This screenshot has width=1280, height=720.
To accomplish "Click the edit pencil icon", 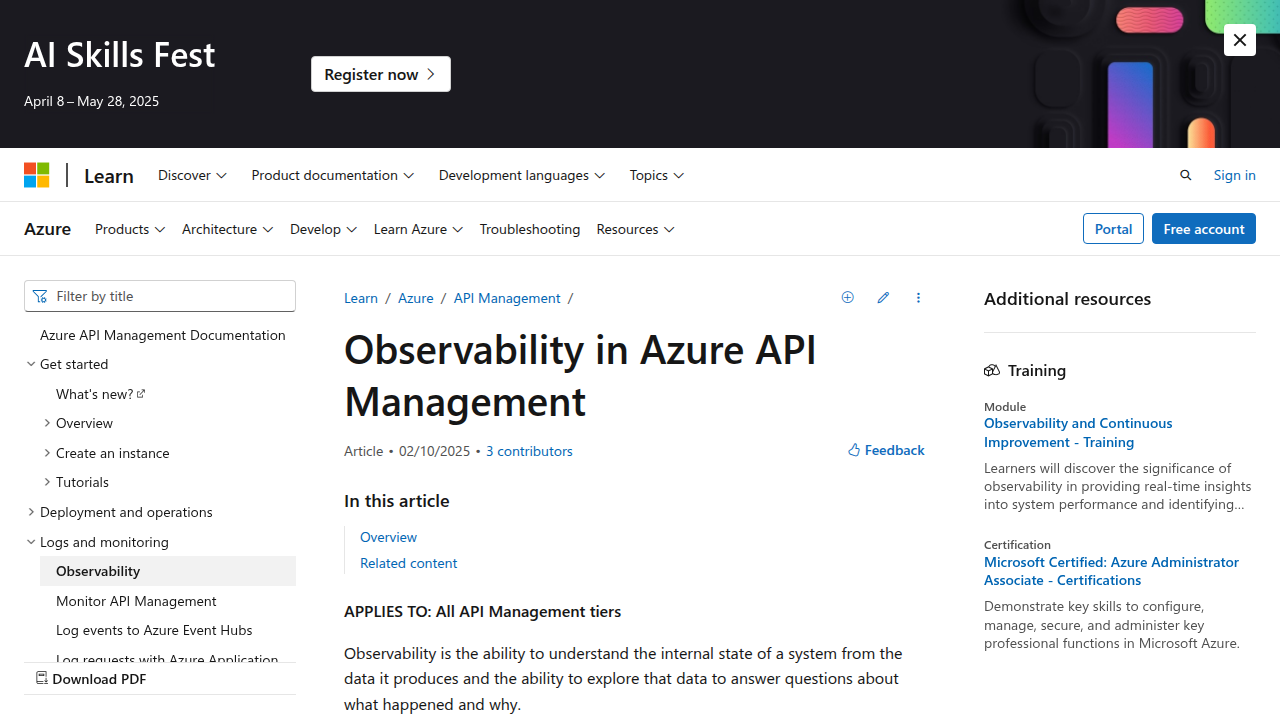I will point(883,297).
